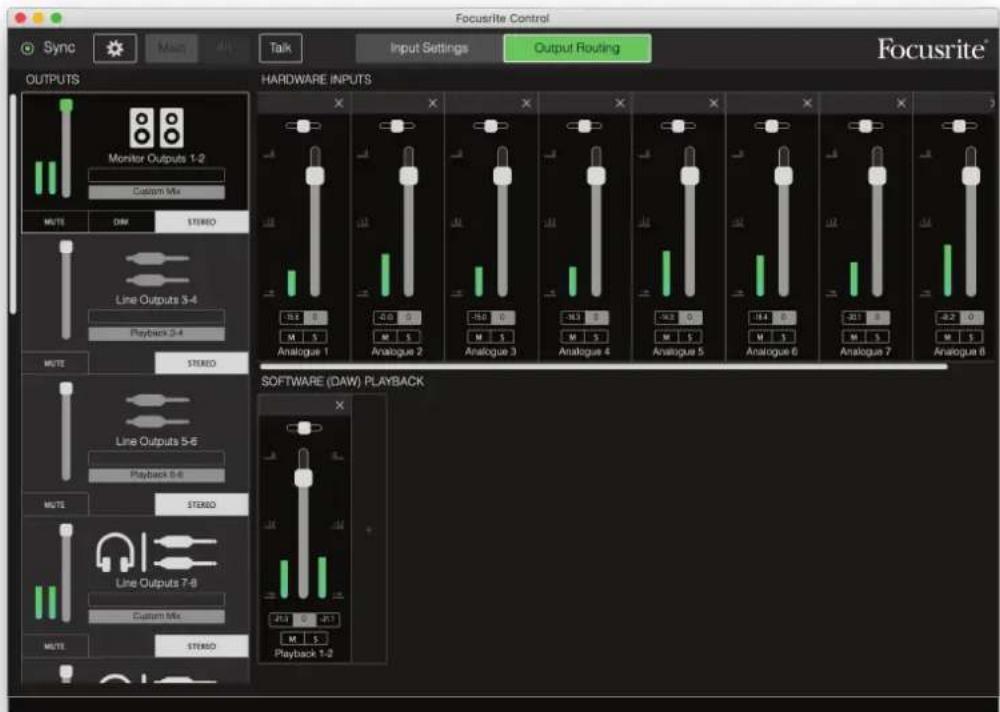Viewport: 1000px width, 712px height.
Task: Click the pan knob on Analogue 4
Action: click(x=585, y=126)
